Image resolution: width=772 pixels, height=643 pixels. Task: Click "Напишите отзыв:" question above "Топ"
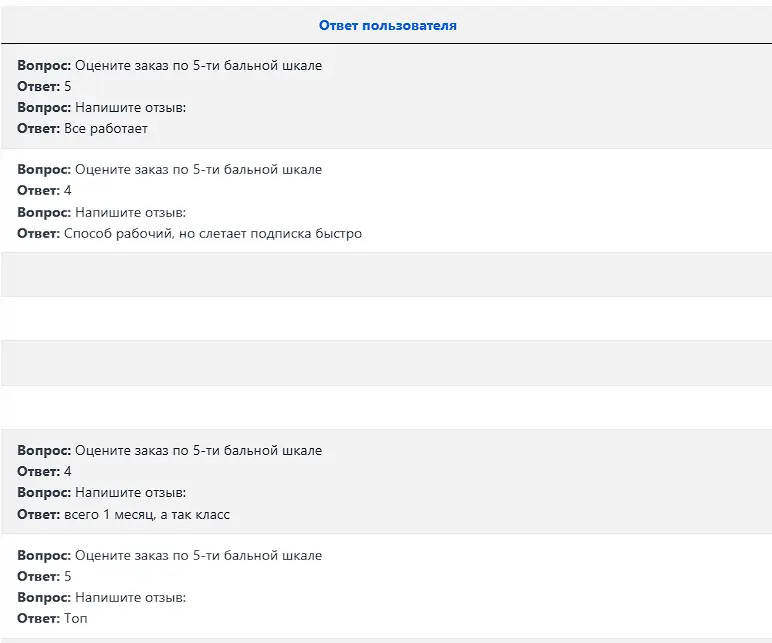pos(130,597)
